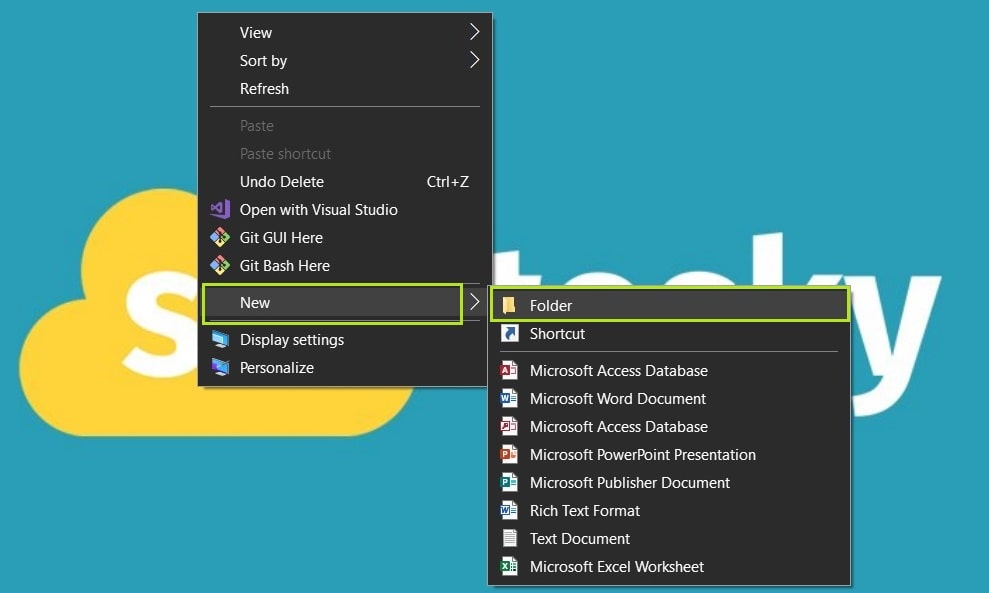Select Text Document entry
Image resolution: width=989 pixels, height=593 pixels.
point(669,538)
